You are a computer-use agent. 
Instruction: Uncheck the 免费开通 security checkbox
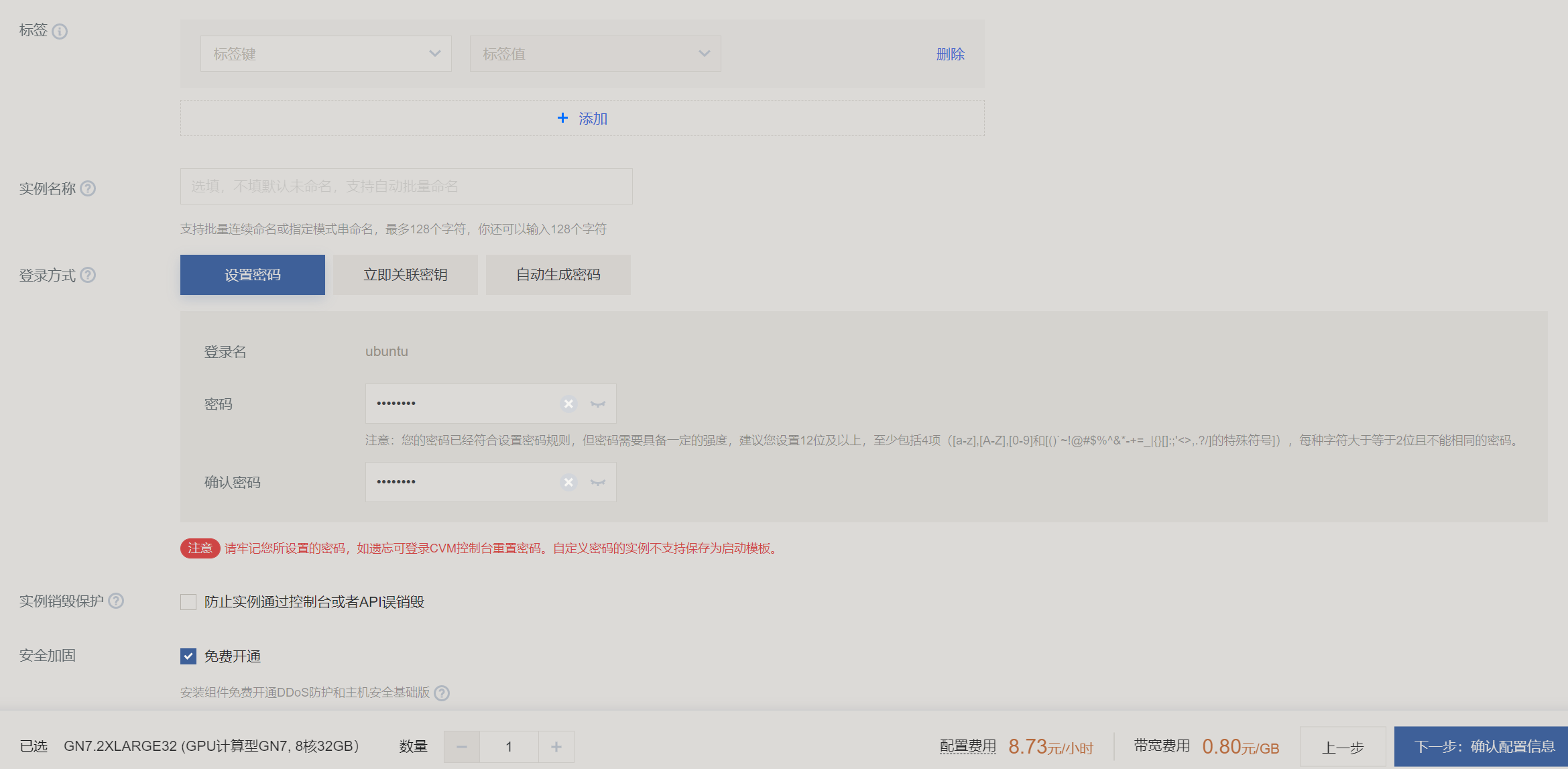(188, 656)
